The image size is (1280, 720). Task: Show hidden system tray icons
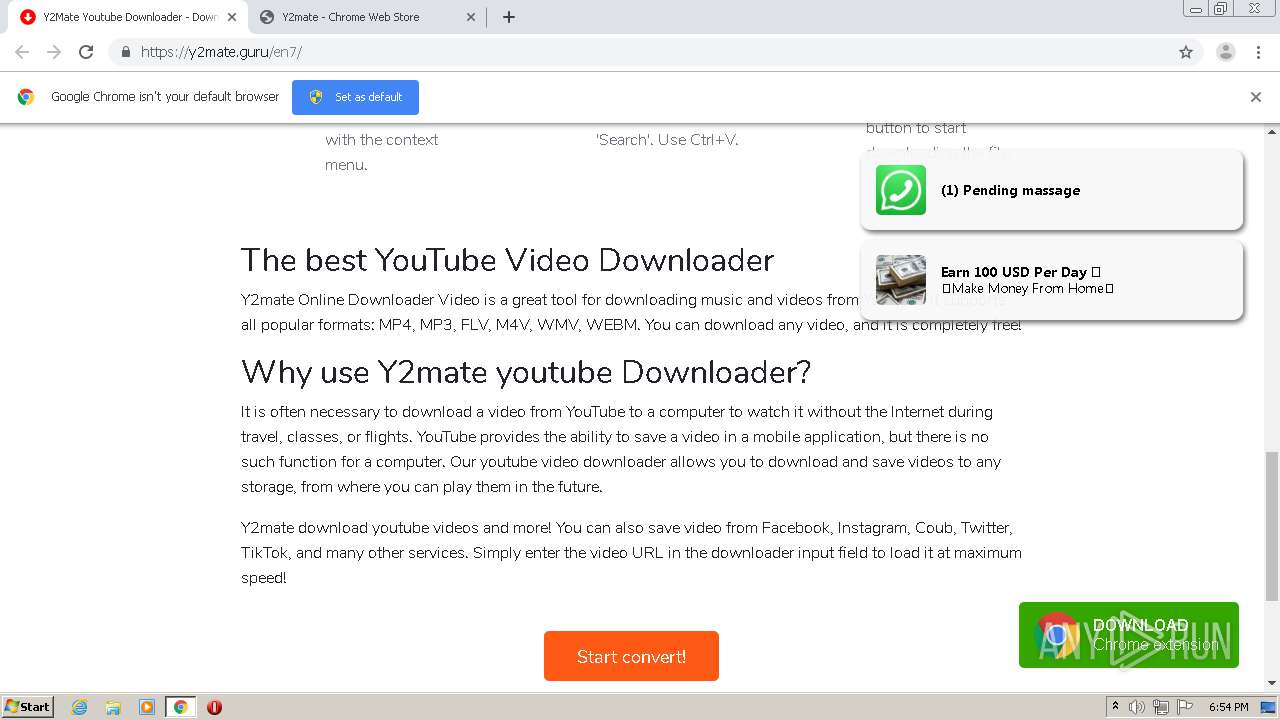(1115, 707)
